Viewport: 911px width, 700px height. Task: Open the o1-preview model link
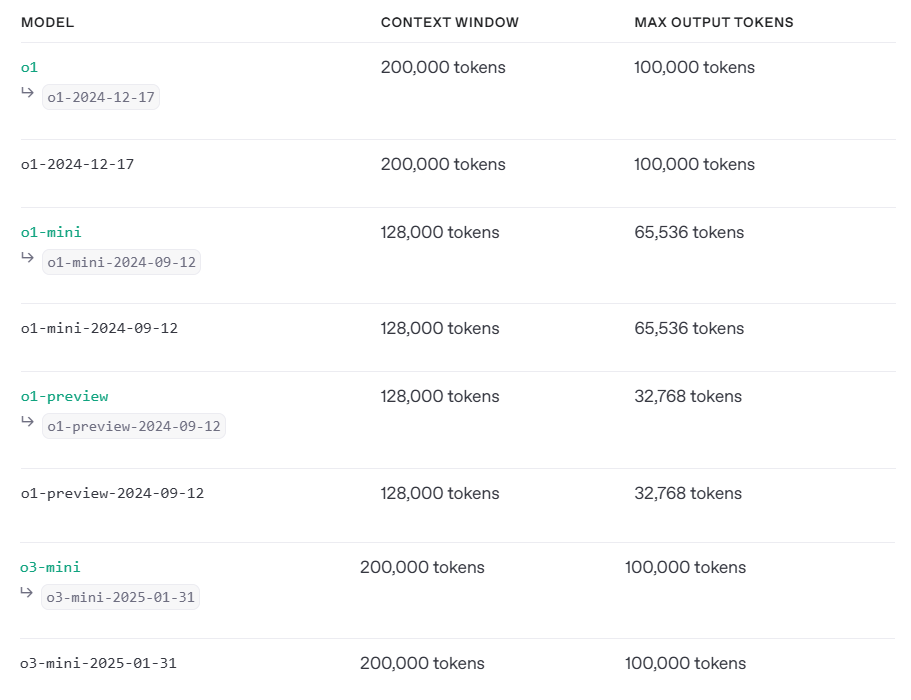64,396
